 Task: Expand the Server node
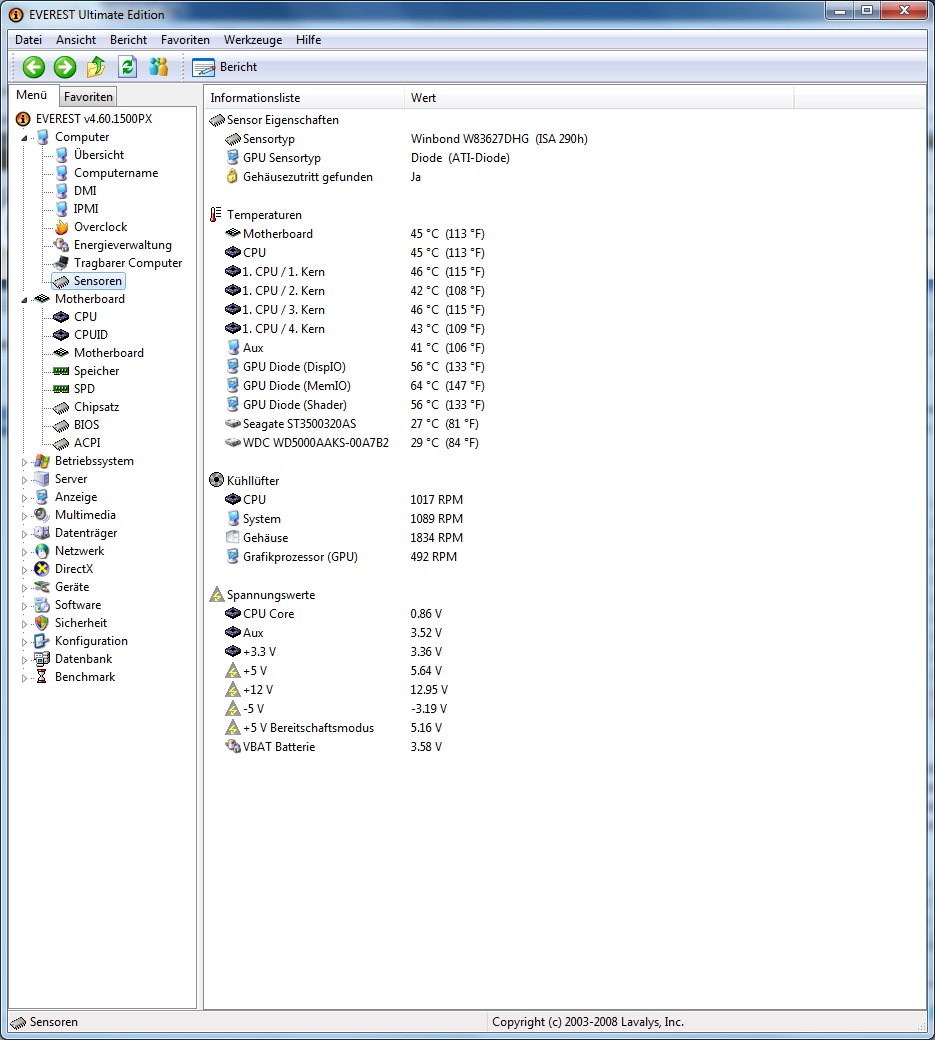25,480
